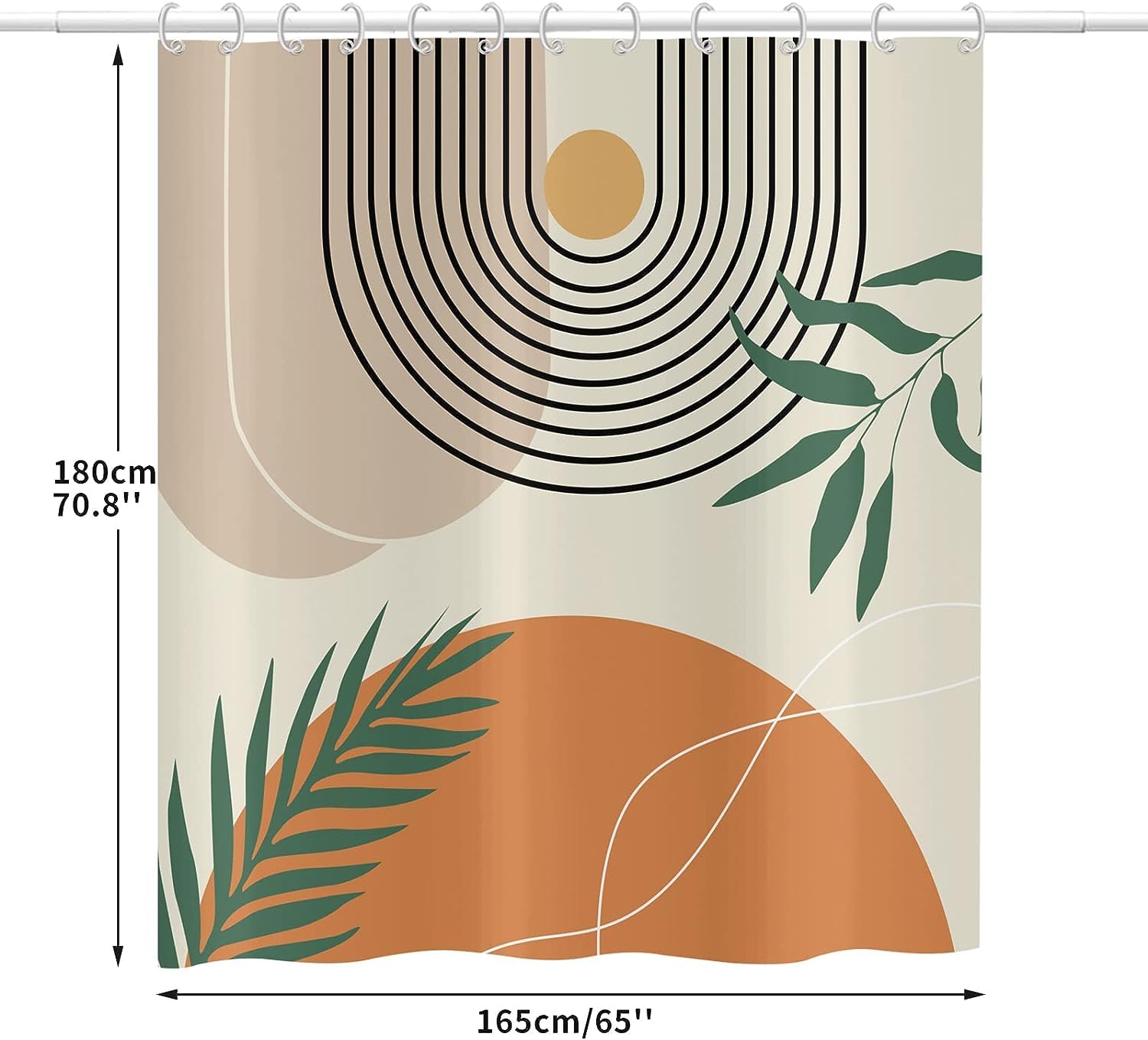
Task: Click the height label "180cm 70.8''"
Action: point(104,488)
